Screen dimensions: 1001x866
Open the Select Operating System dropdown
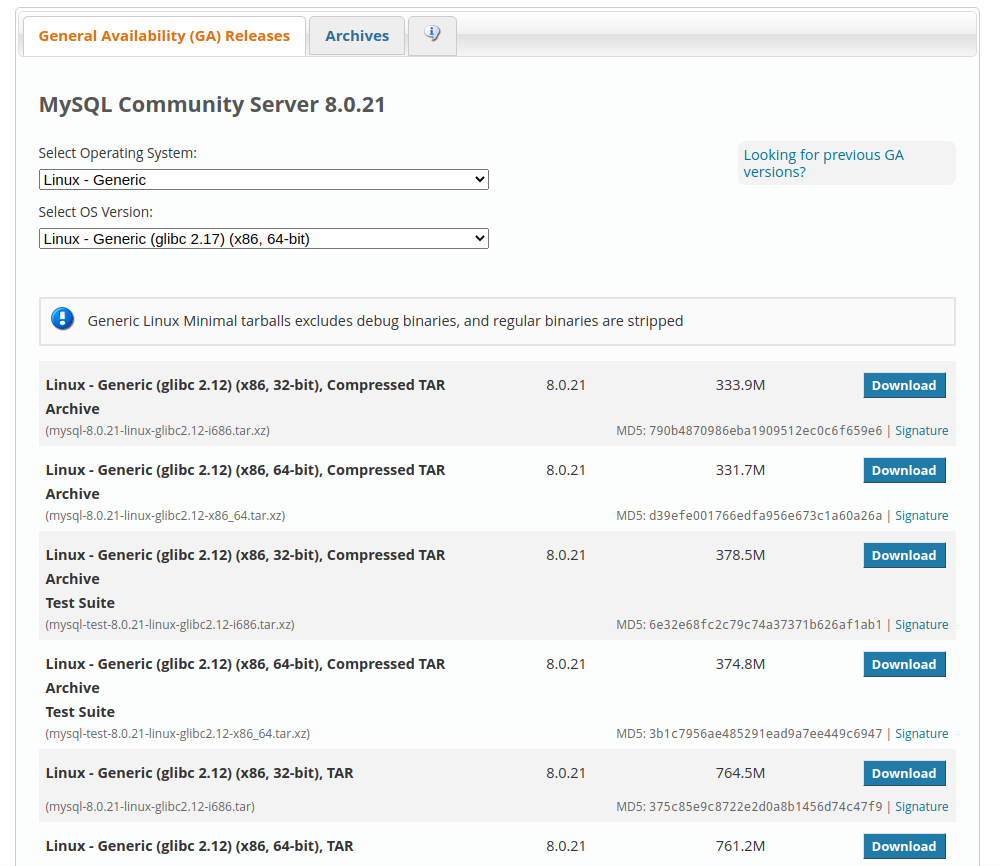point(264,180)
